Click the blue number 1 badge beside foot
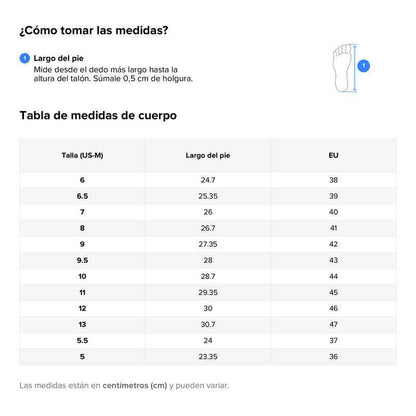Image resolution: width=416 pixels, height=416 pixels. point(364,66)
